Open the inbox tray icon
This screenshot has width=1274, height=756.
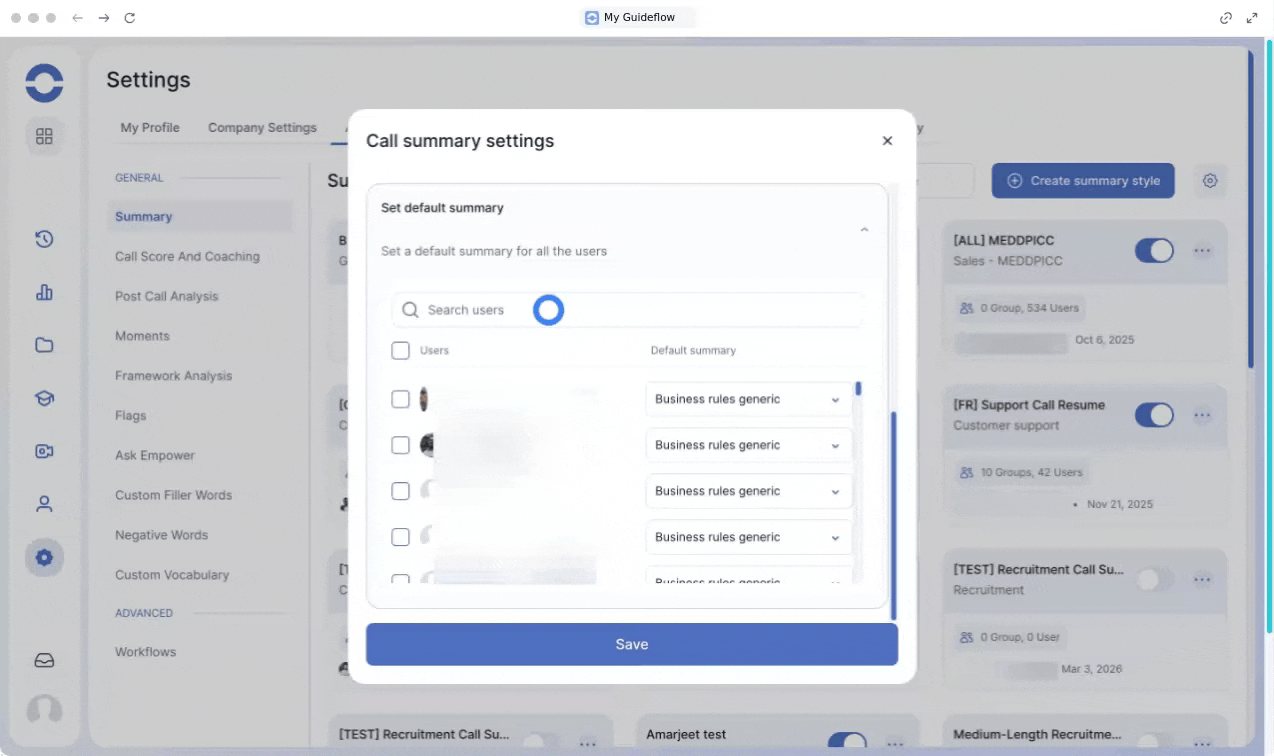pos(44,660)
